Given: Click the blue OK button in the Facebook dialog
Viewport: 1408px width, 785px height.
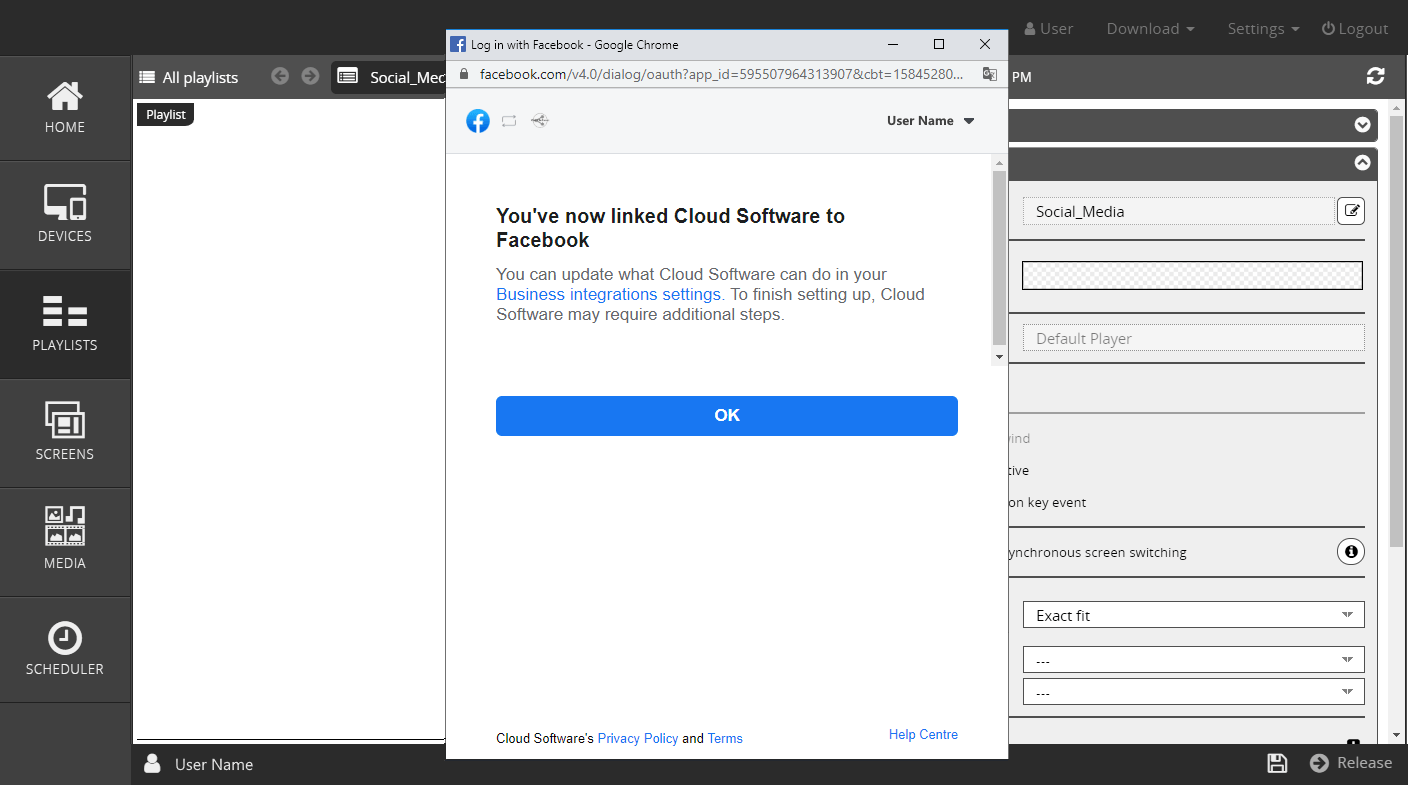Looking at the screenshot, I should click(727, 416).
